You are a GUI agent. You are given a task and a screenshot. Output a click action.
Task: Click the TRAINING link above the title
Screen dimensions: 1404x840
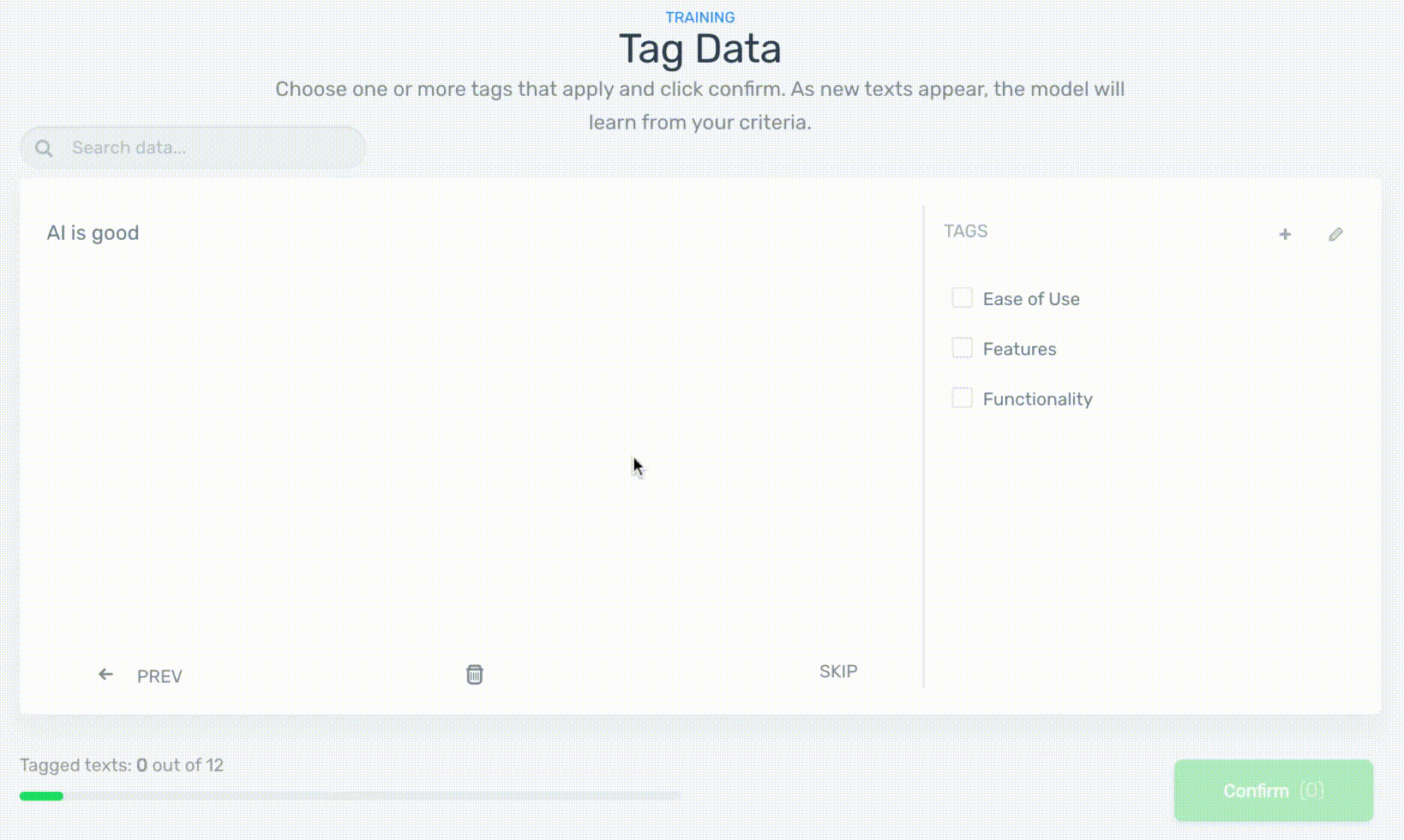pos(699,17)
